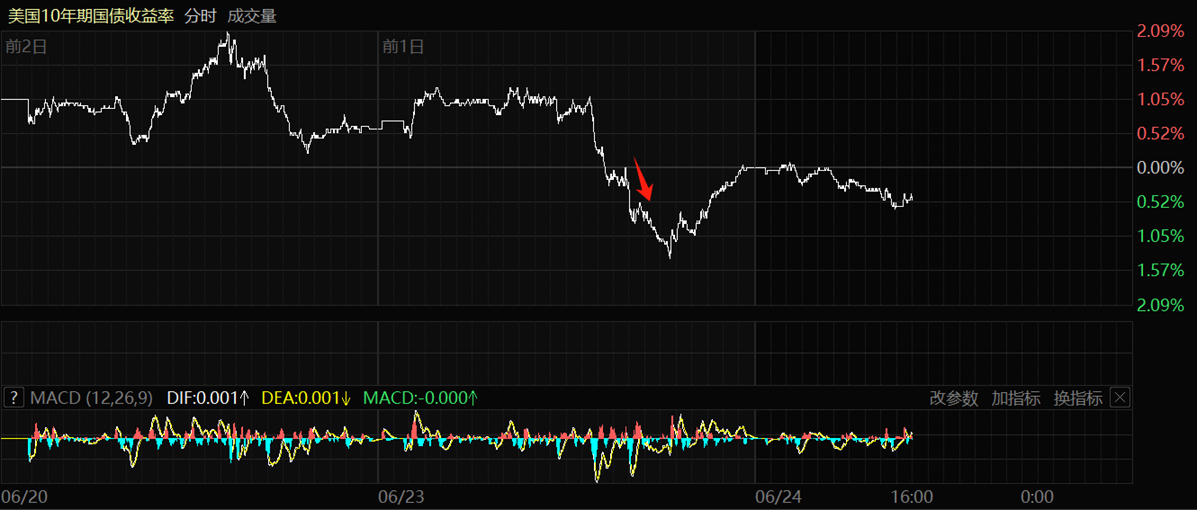The height and width of the screenshot is (510, 1197).
Task: Click the MACD (12,26,9) label
Action: coord(92,398)
